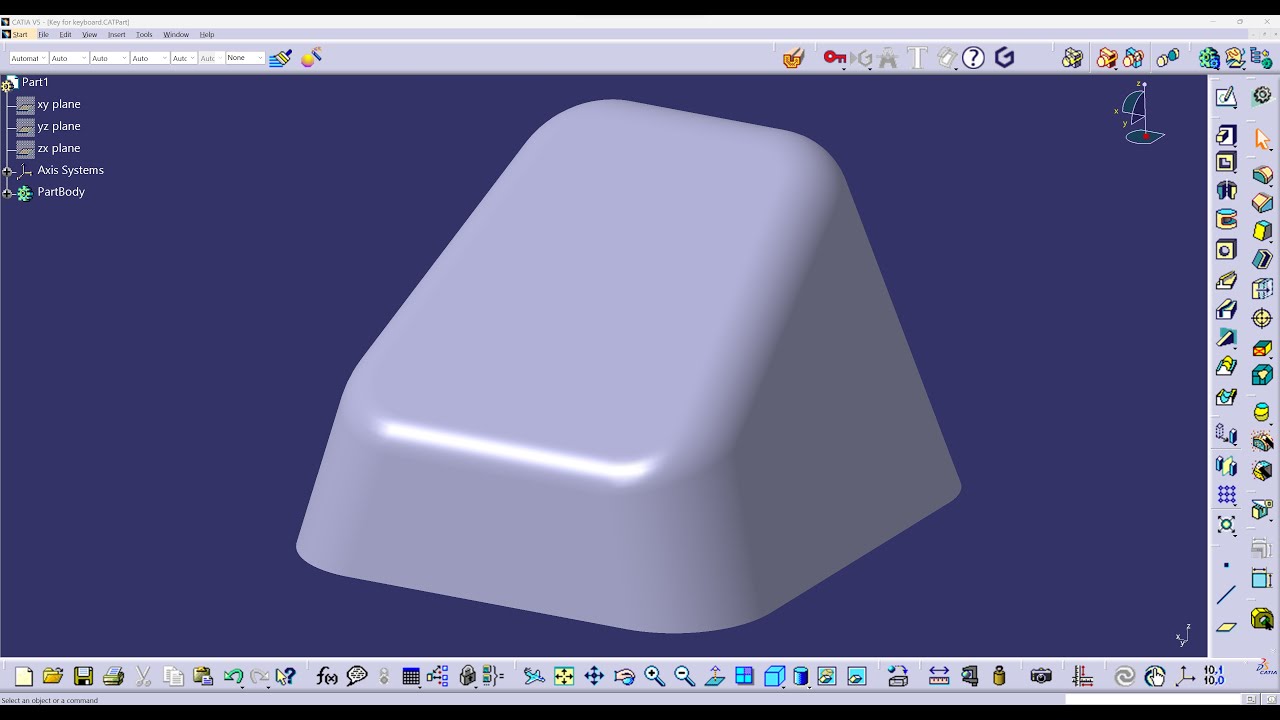Open the second Auto dropdown

tap(109, 58)
